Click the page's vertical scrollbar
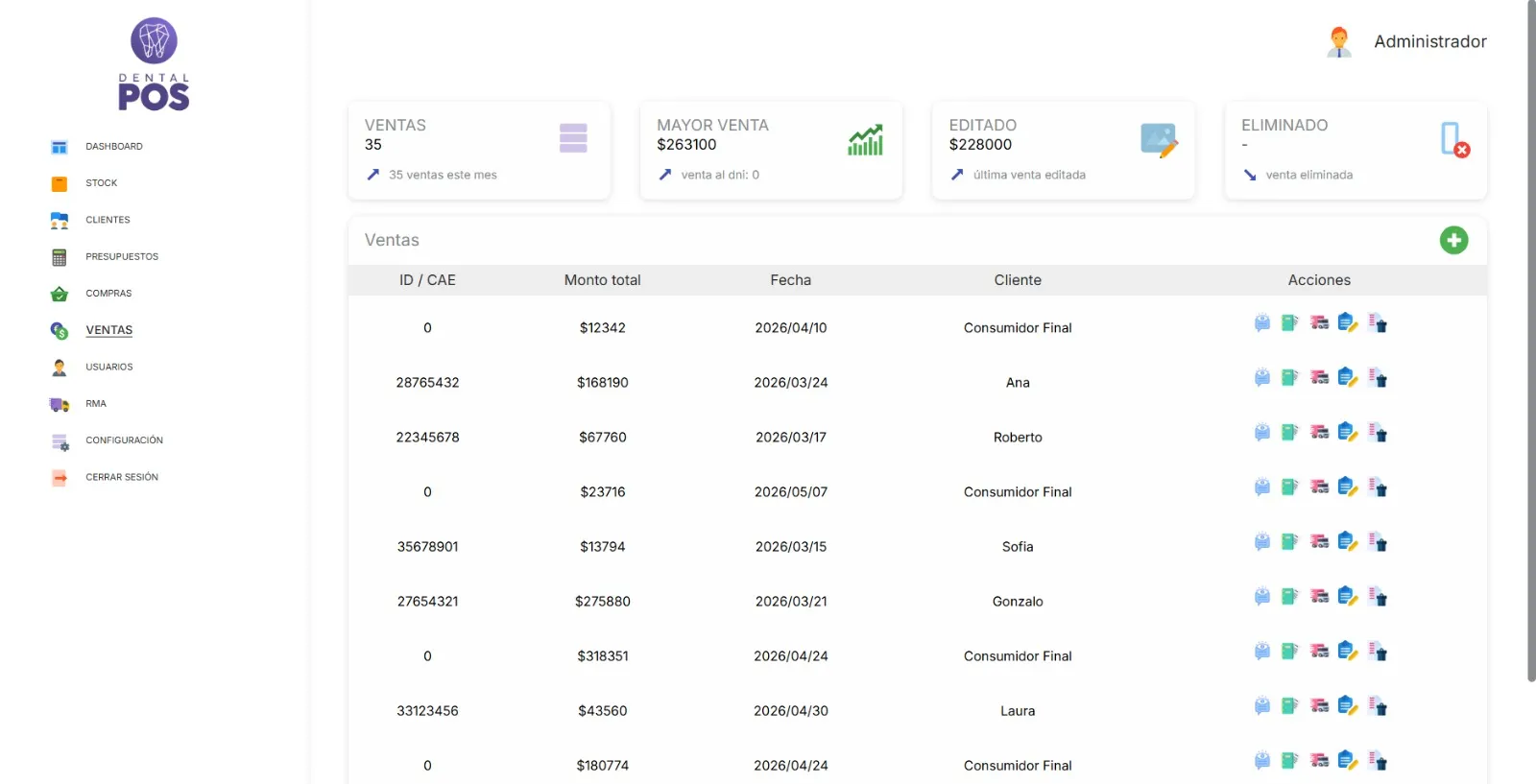The width and height of the screenshot is (1536, 784). 1531,341
